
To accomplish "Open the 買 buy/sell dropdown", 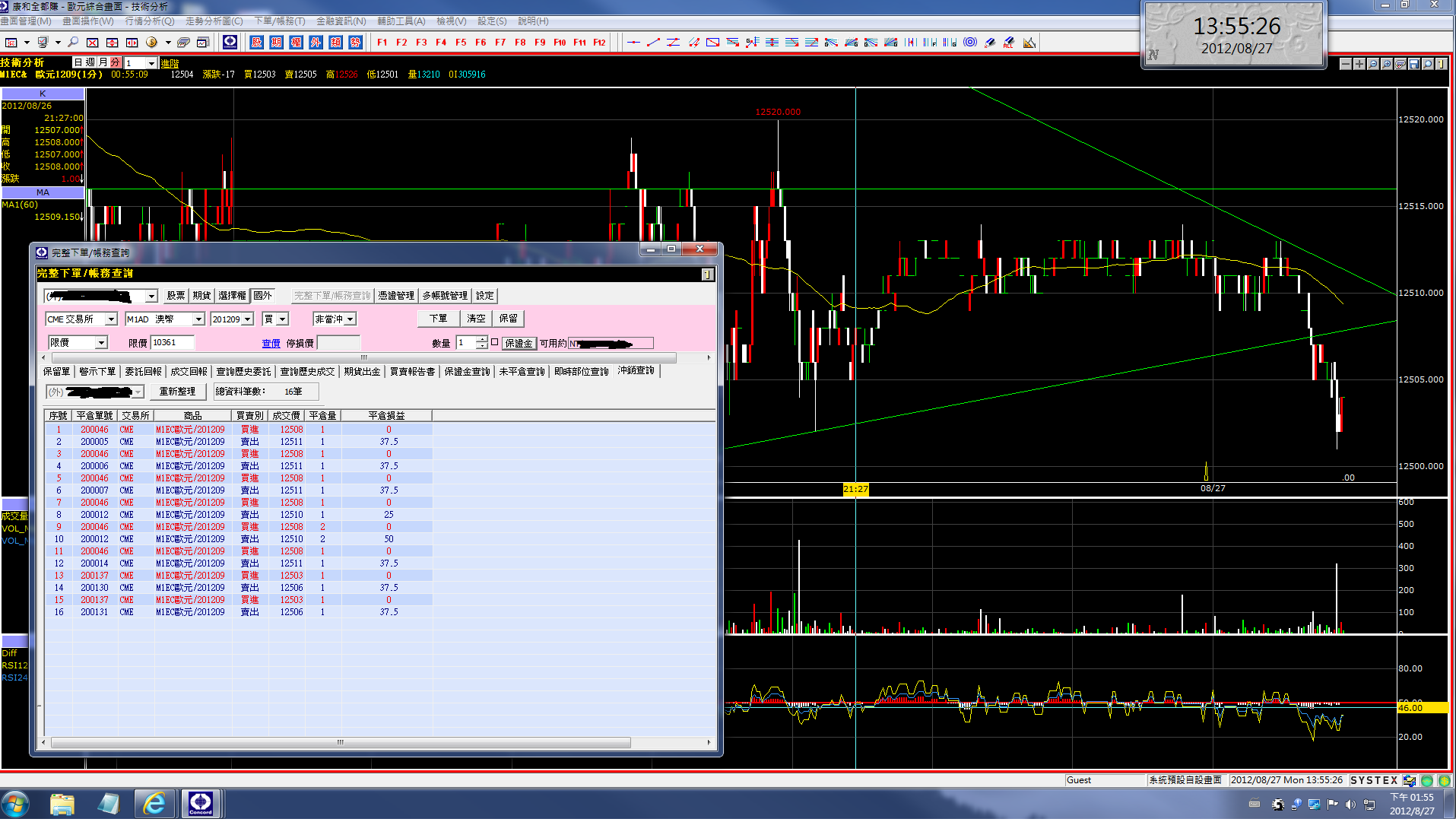I will pos(282,319).
